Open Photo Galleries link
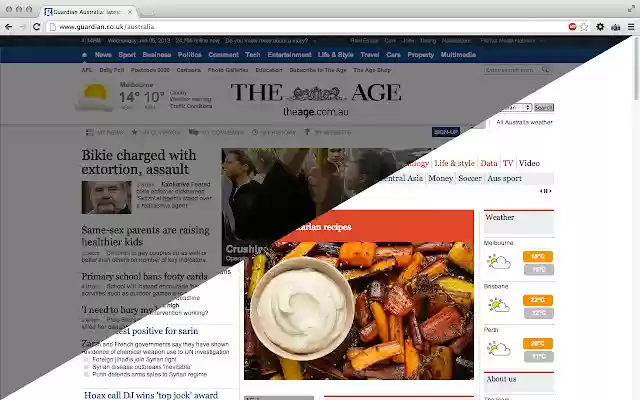 click(x=228, y=70)
